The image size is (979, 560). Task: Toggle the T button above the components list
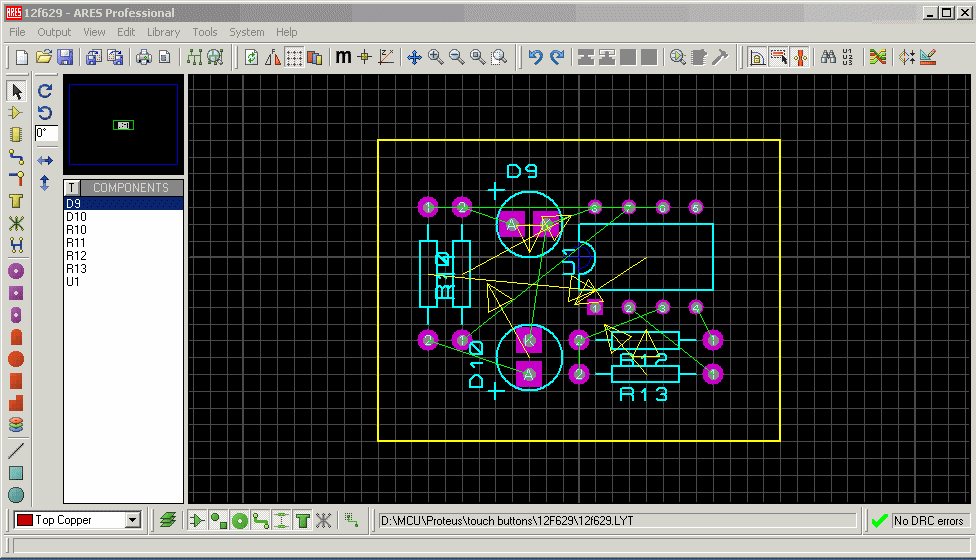[x=72, y=187]
